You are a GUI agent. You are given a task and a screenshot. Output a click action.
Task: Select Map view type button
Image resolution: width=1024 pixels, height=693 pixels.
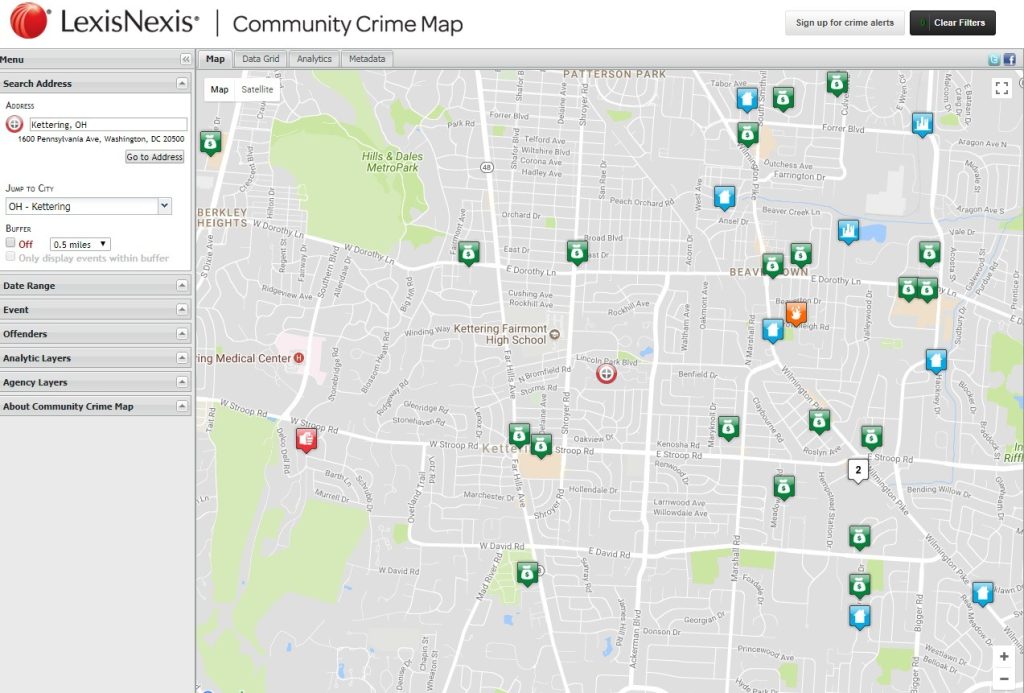click(219, 89)
